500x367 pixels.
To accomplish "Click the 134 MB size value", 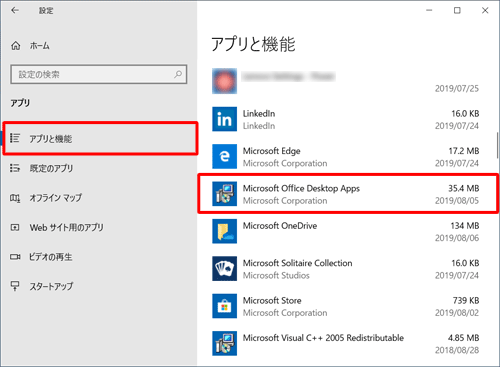I will [x=465, y=226].
